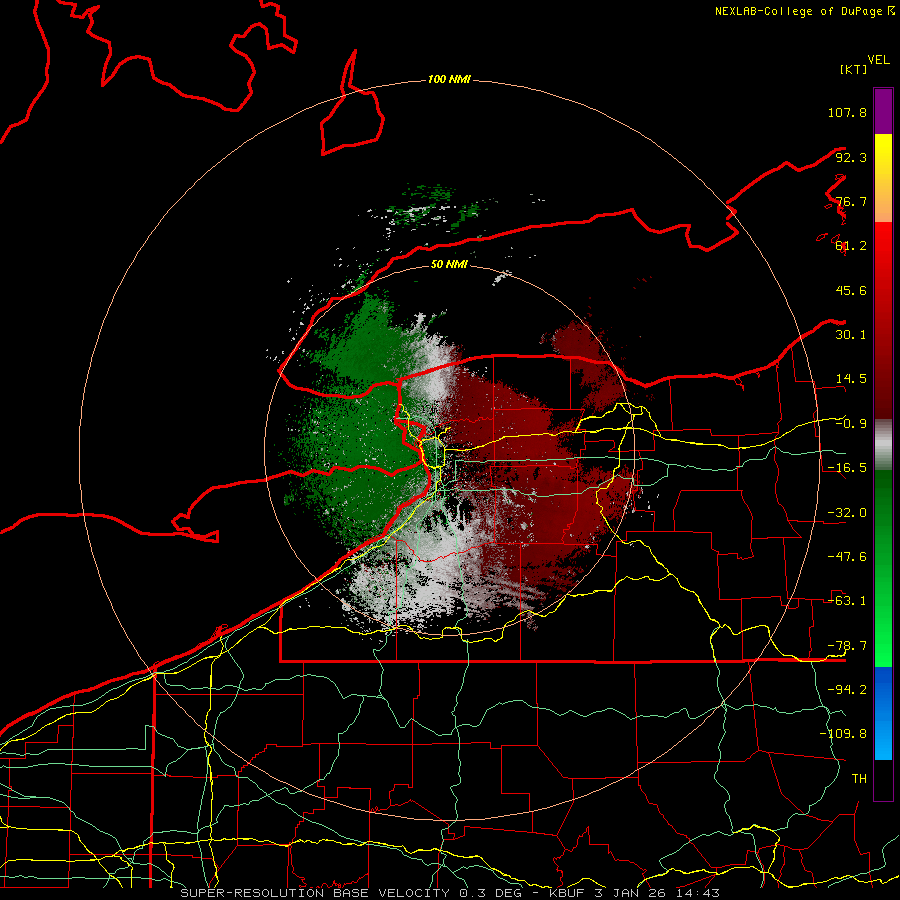Click the -94.2 legend value
The width and height of the screenshot is (900, 900).
tap(847, 690)
